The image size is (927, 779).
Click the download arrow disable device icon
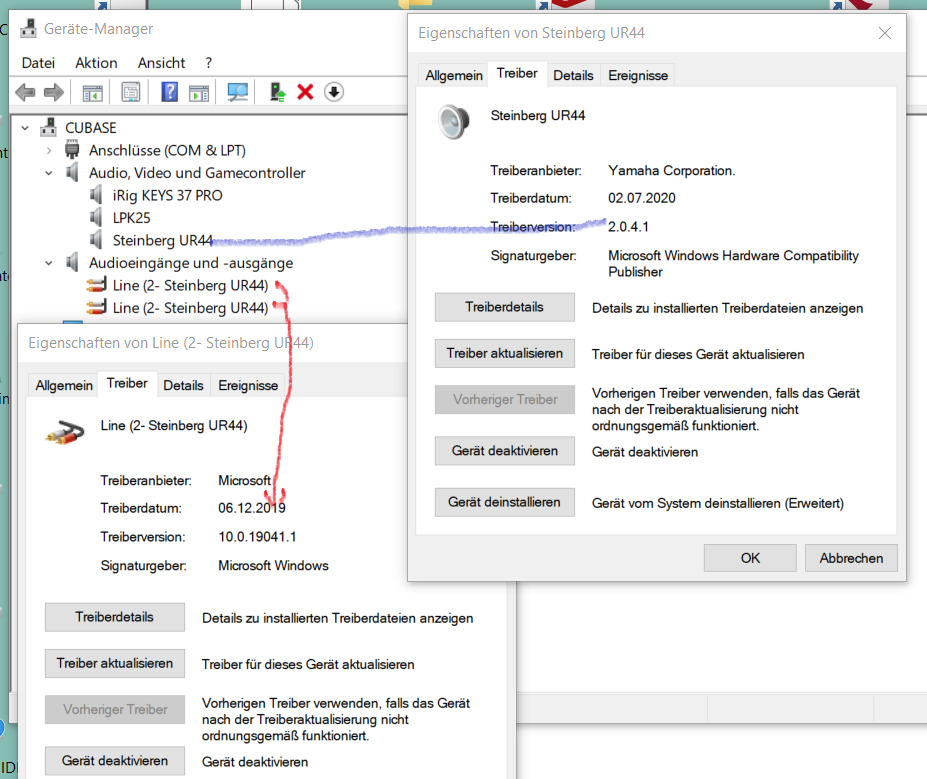click(334, 92)
